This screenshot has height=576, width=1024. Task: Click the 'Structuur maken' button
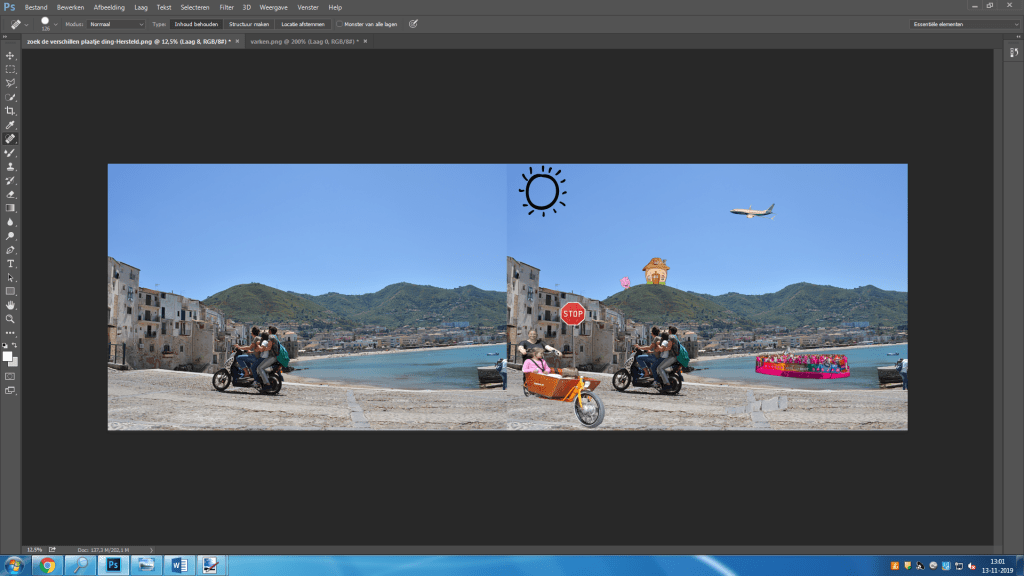[248, 23]
